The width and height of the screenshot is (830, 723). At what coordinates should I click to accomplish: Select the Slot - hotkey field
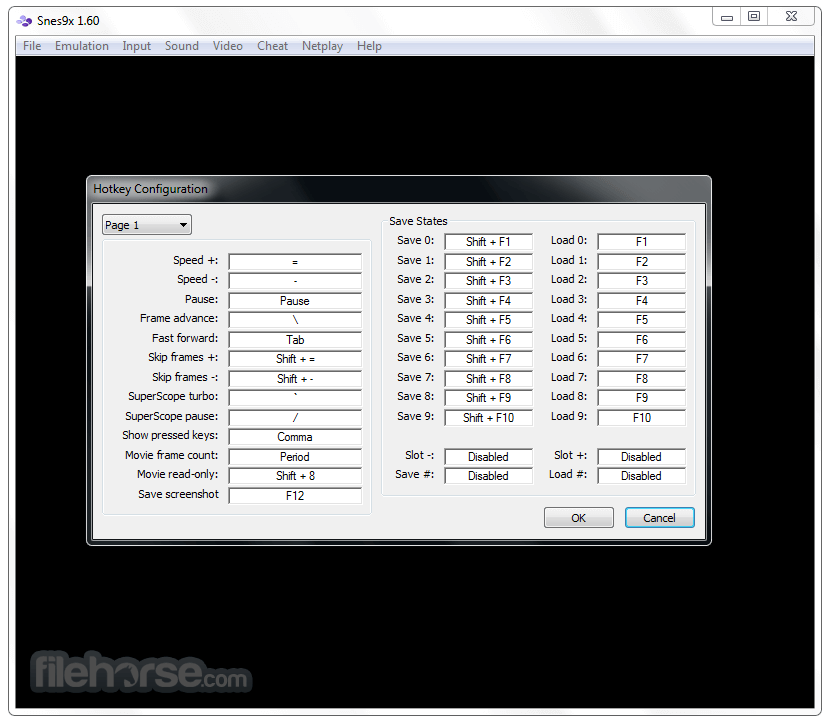[x=489, y=457]
